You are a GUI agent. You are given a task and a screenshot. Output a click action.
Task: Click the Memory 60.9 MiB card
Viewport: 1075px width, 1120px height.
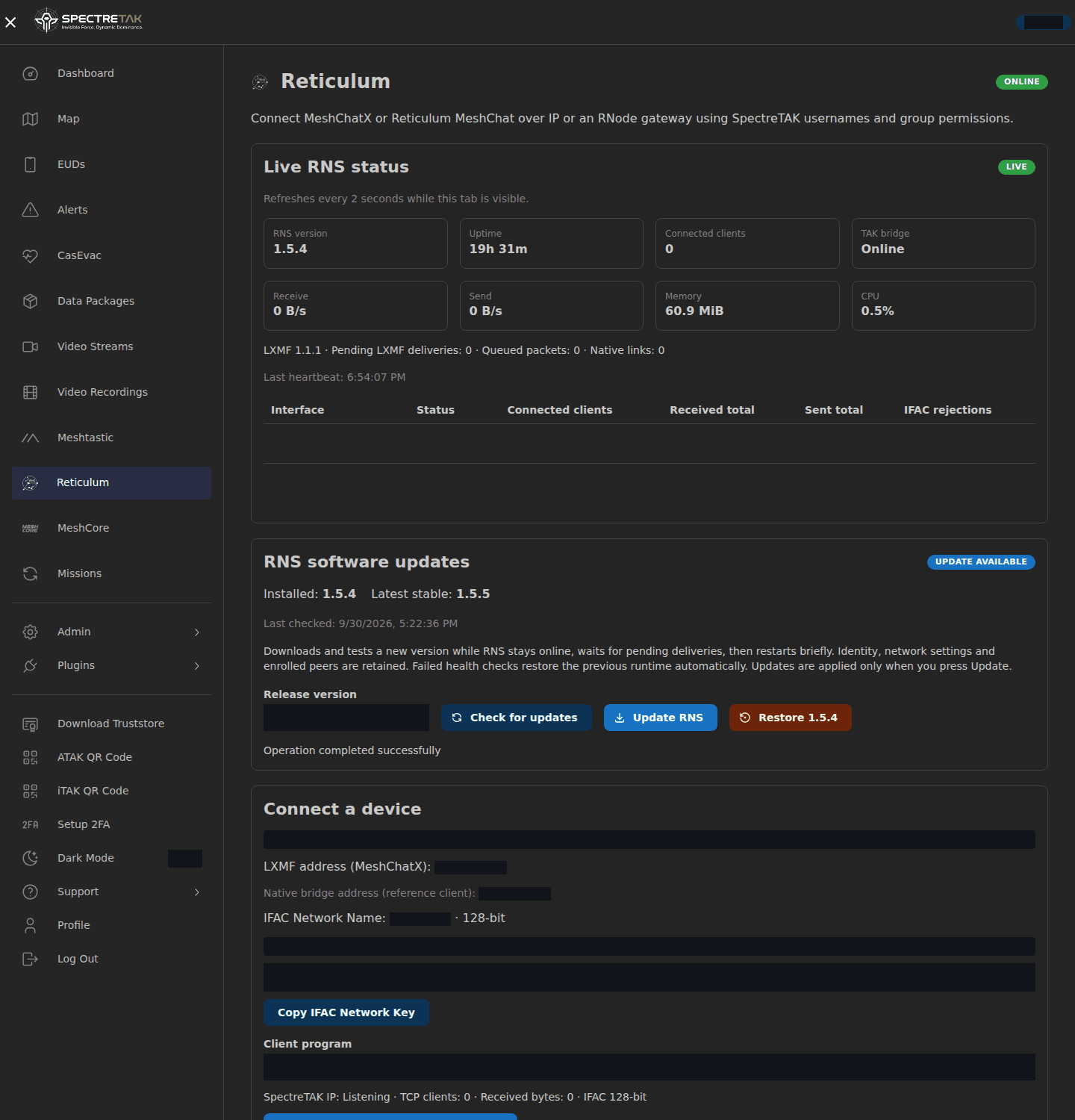pos(747,305)
